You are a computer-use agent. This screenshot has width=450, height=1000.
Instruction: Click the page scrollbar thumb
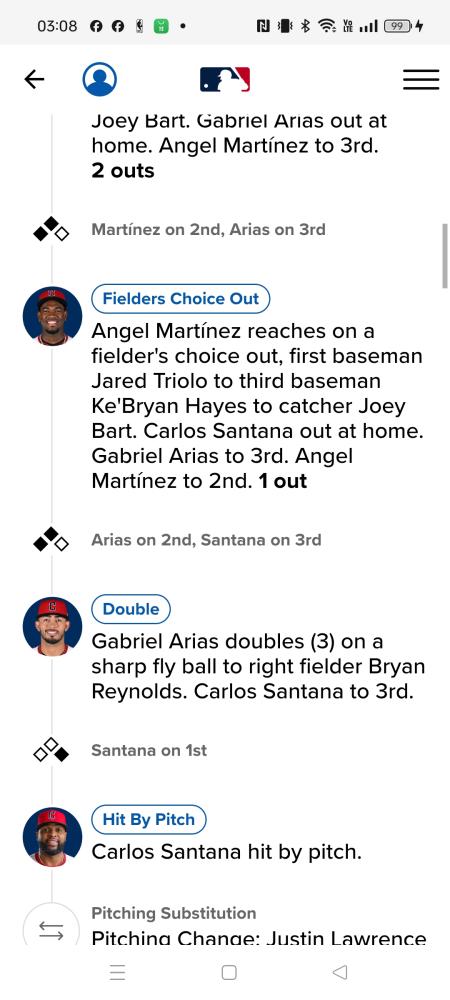pos(444,255)
